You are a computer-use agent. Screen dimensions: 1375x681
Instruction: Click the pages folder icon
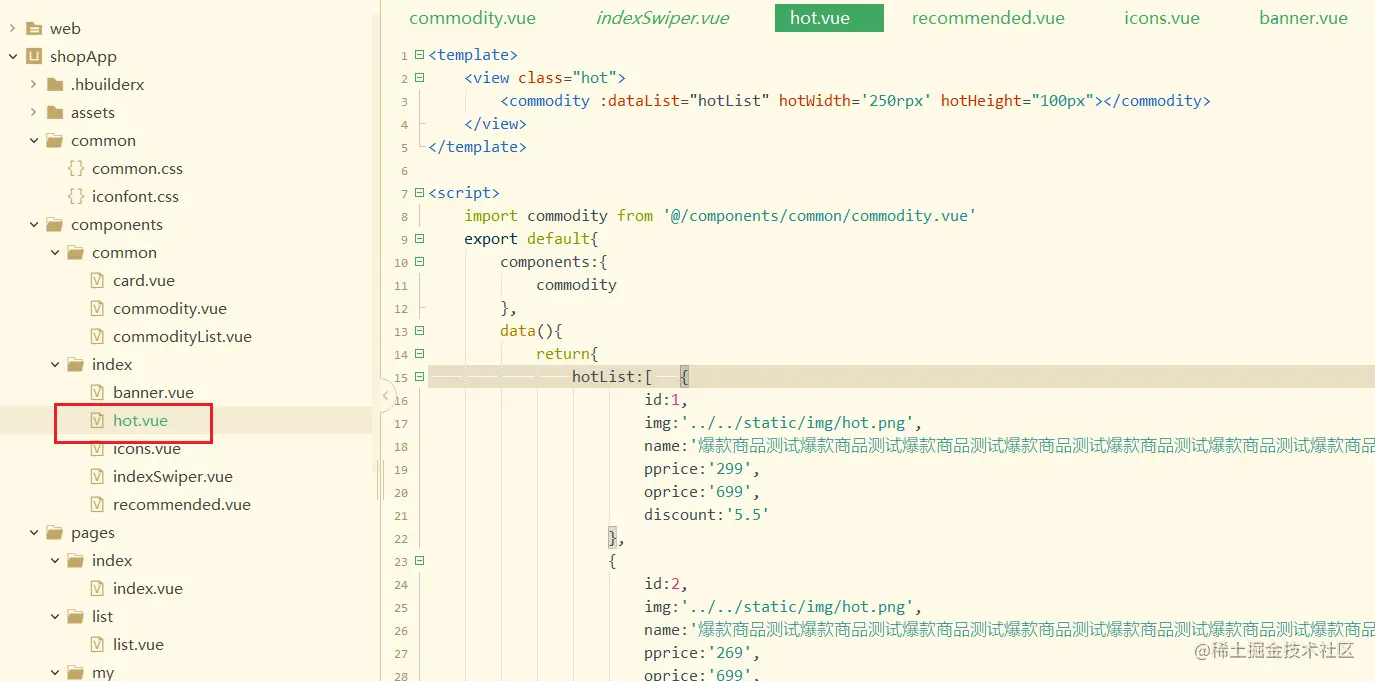[55, 533]
